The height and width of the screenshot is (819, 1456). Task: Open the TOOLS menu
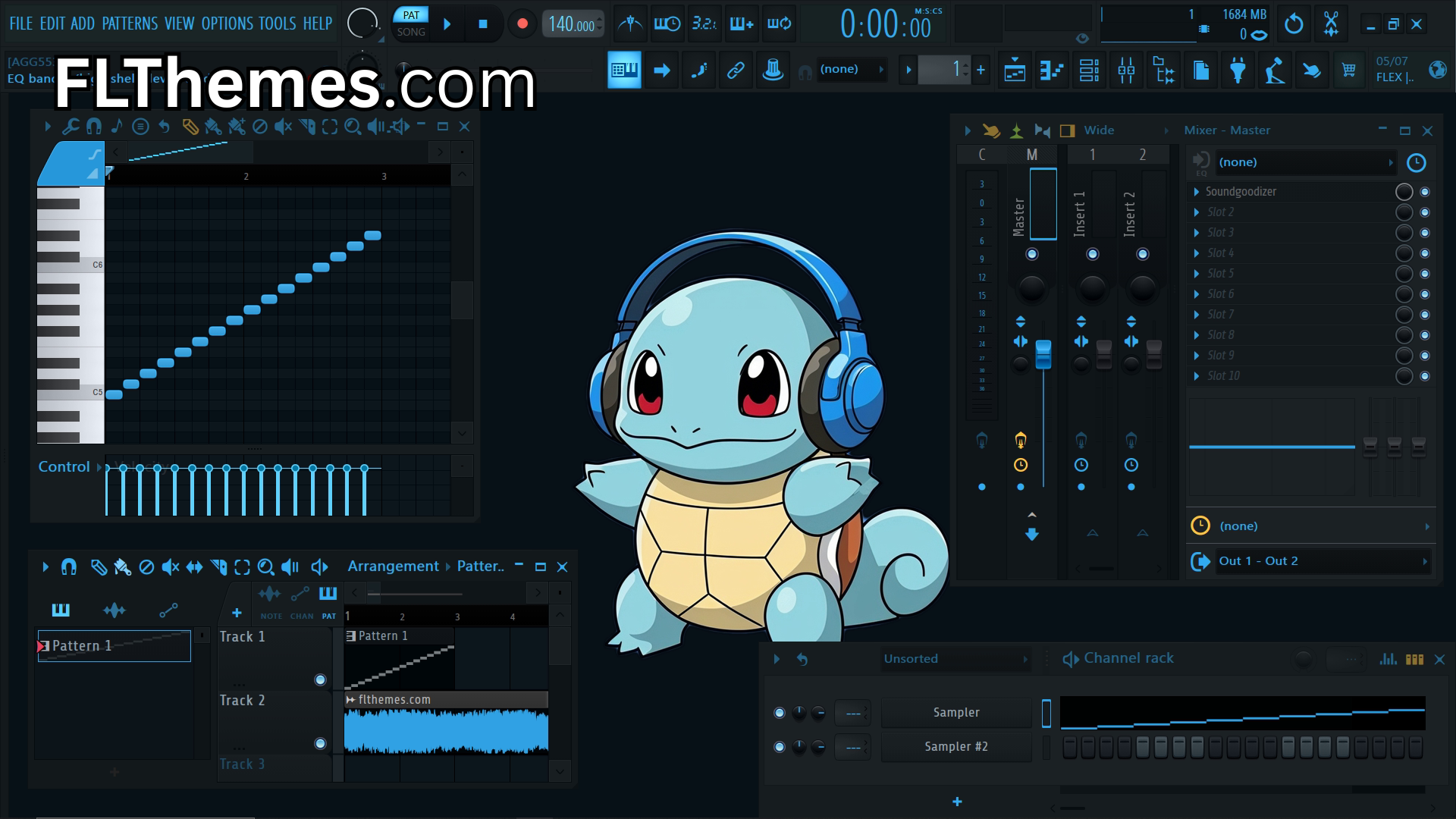coord(278,24)
